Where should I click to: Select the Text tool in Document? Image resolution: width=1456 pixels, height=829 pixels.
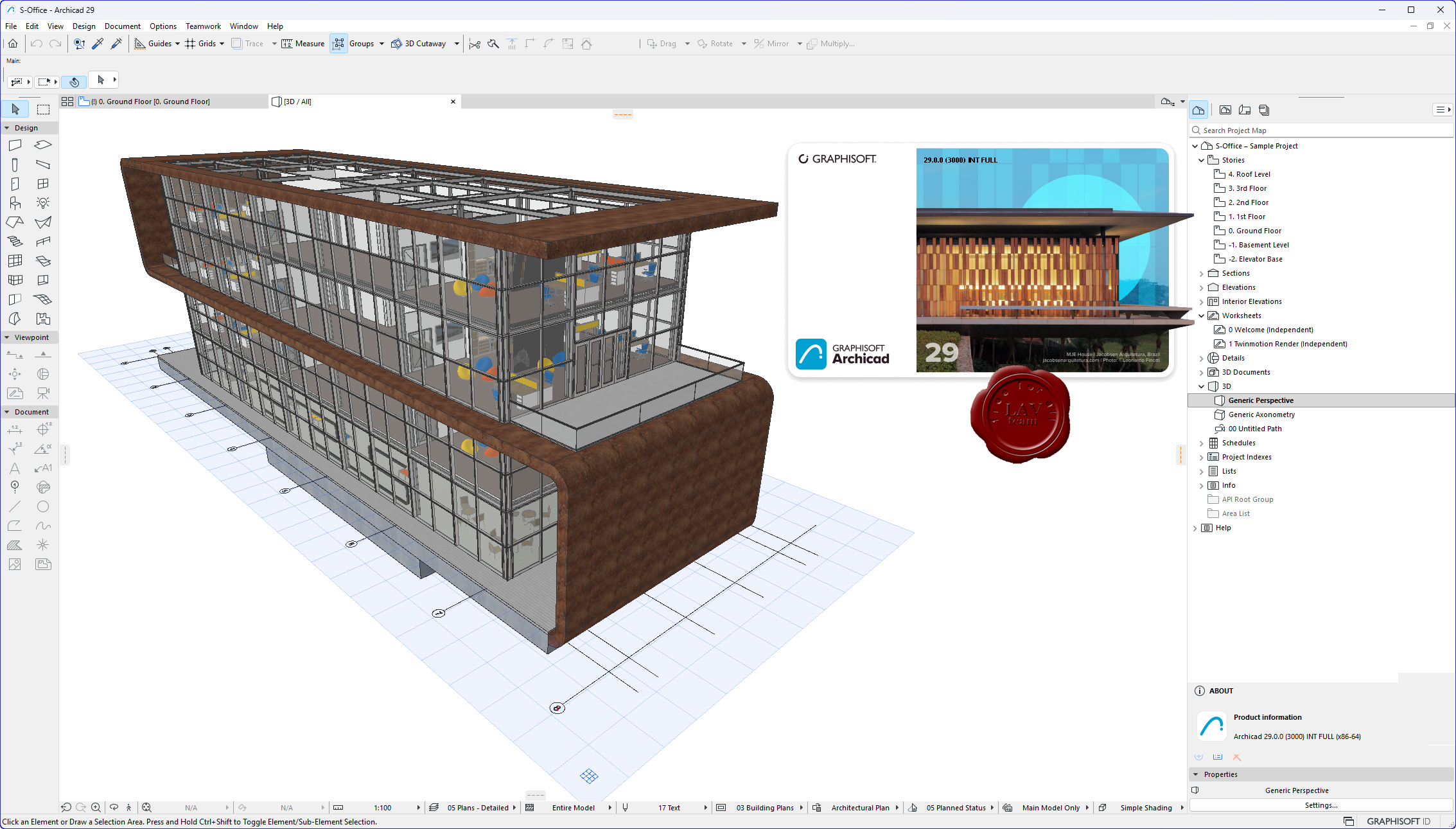click(15, 468)
